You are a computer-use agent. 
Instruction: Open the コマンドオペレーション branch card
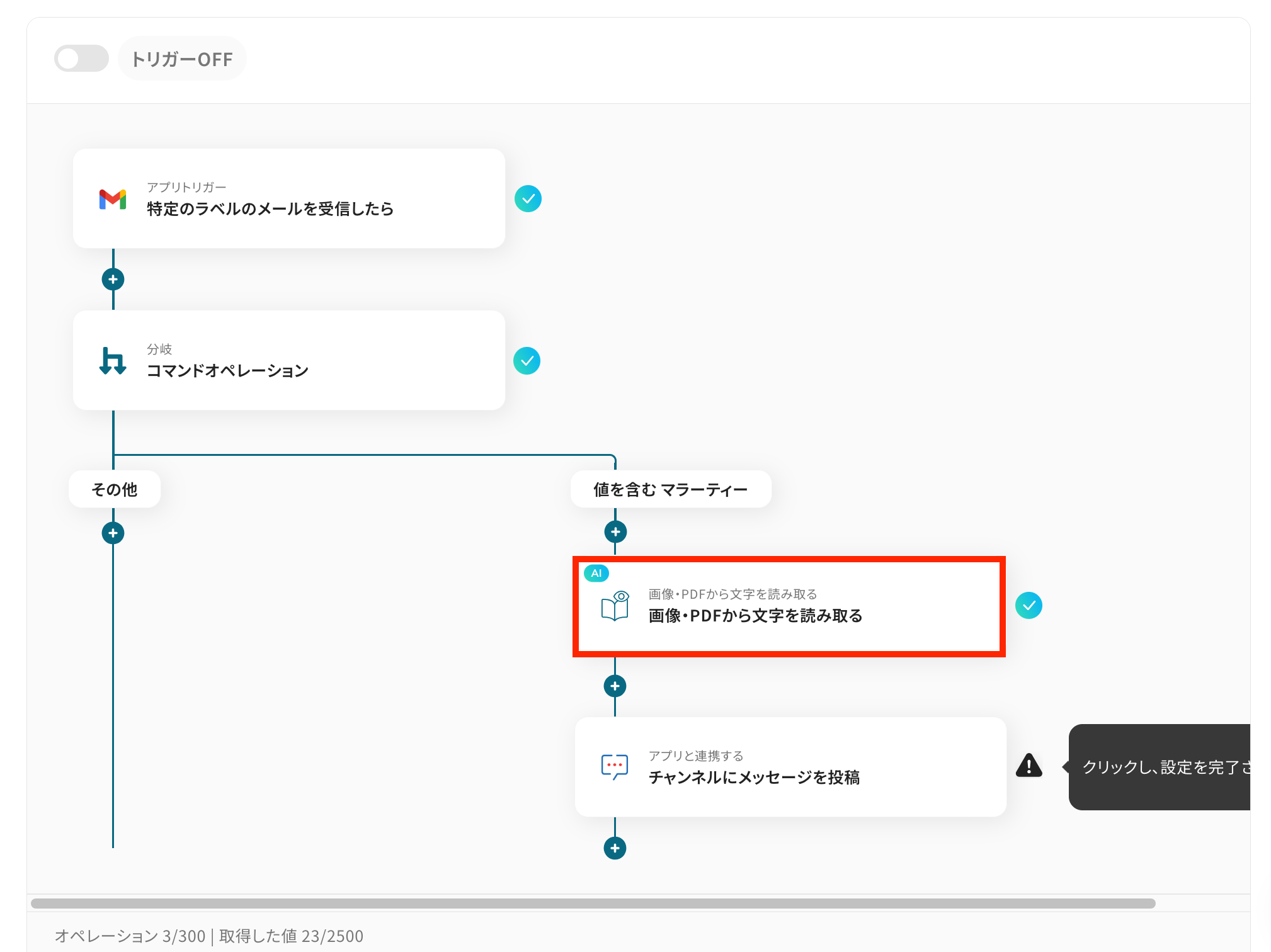pos(288,361)
